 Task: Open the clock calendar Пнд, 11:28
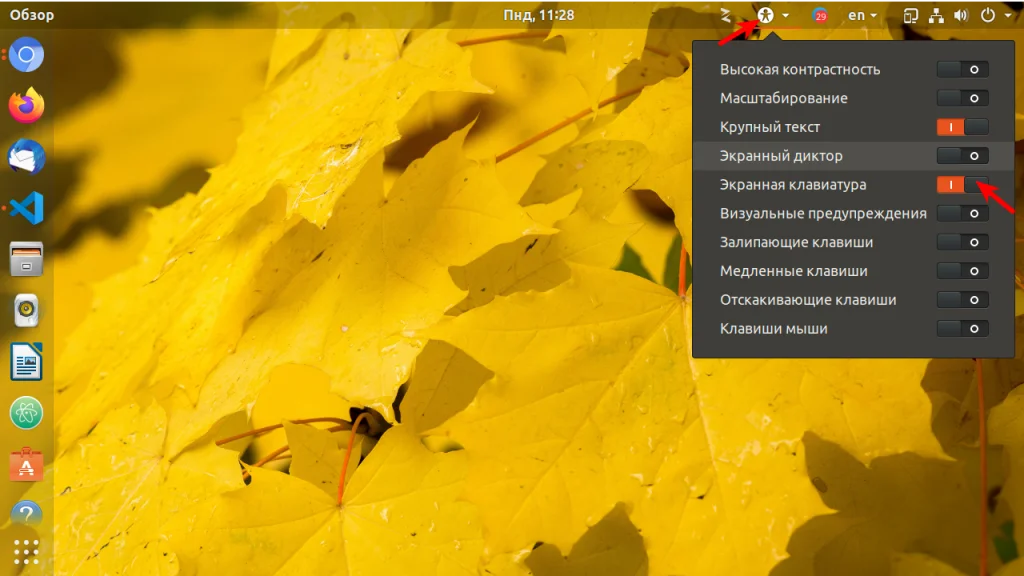click(x=539, y=14)
